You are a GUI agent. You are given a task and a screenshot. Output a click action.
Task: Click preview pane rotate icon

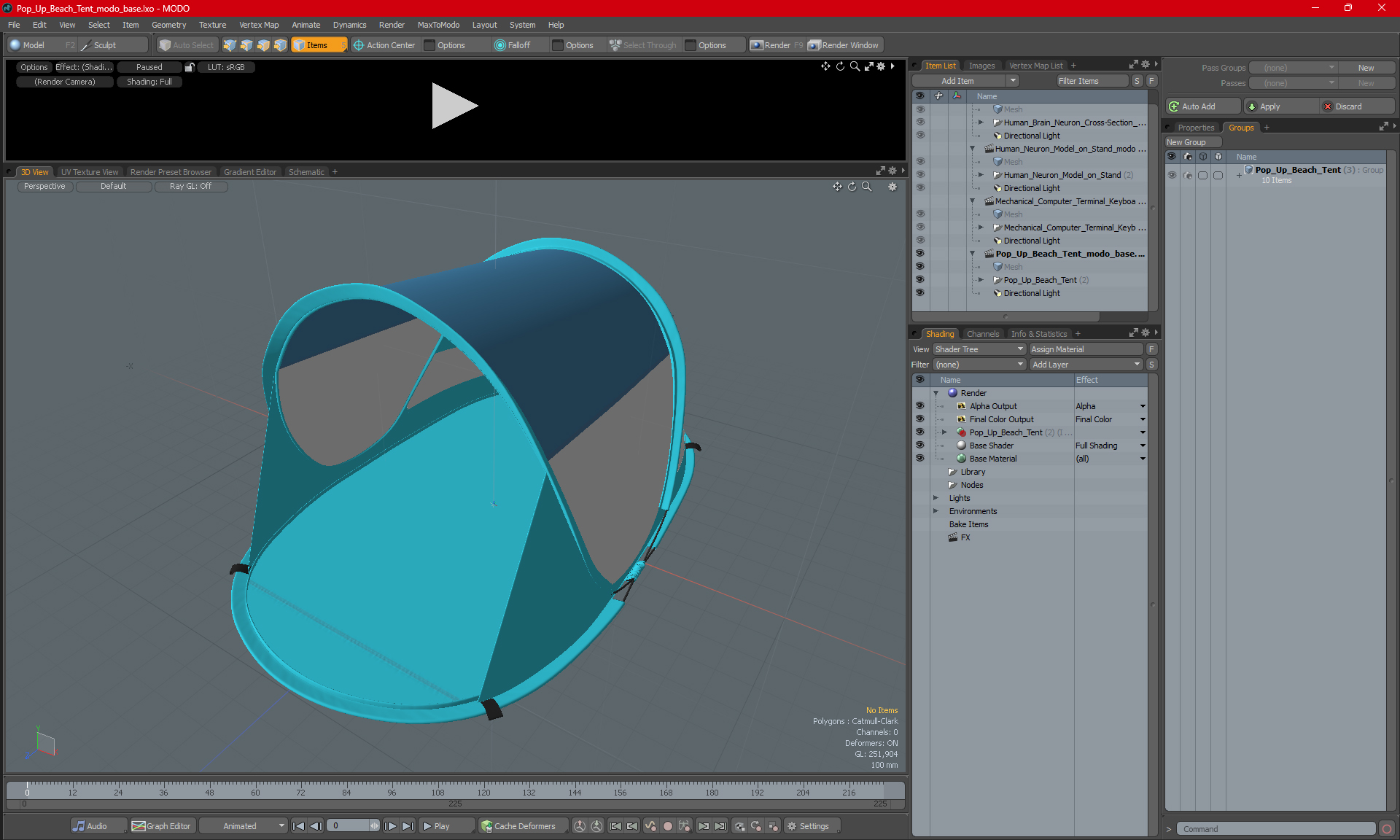click(840, 66)
